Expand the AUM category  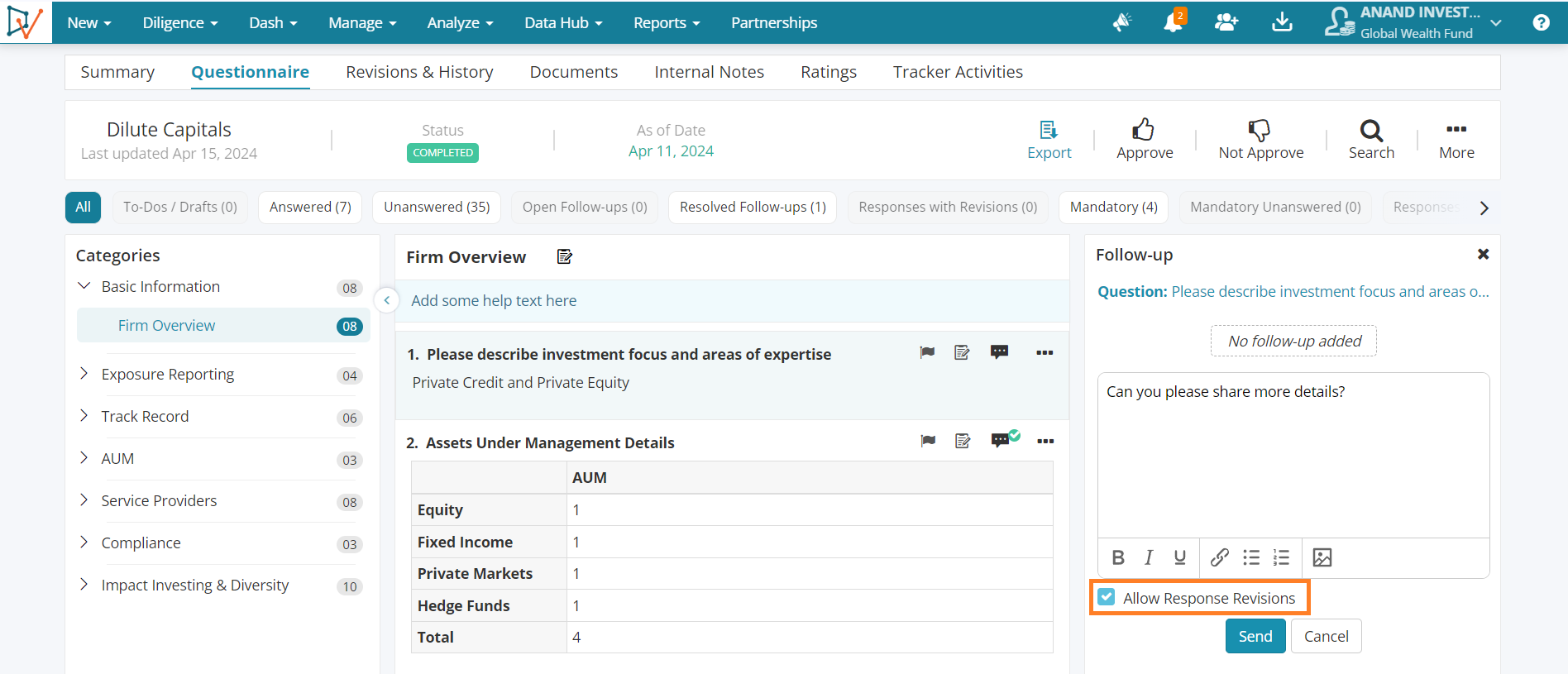click(84, 458)
